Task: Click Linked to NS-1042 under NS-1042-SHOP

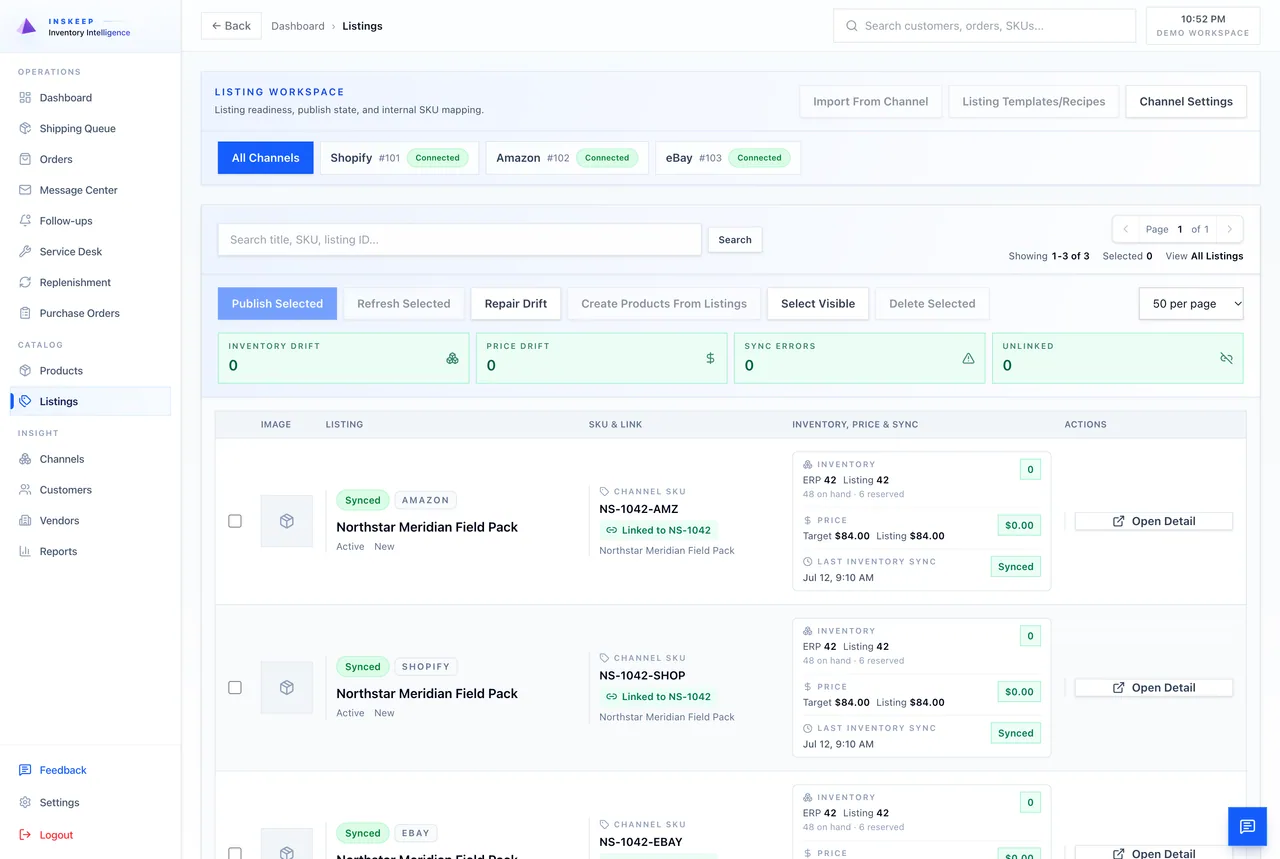Action: coord(659,697)
